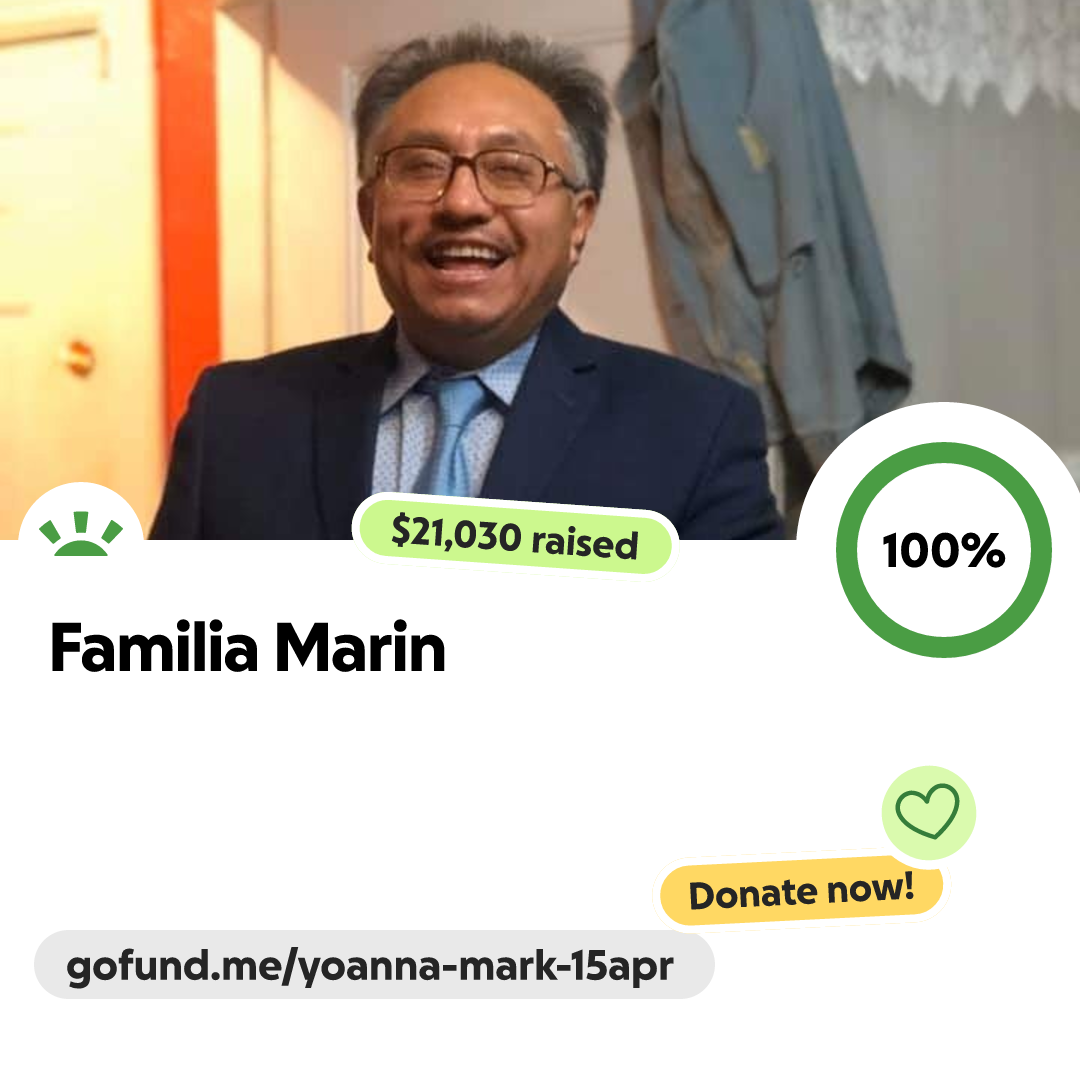
Task: Click the door knob in the photo
Action: (x=79, y=357)
